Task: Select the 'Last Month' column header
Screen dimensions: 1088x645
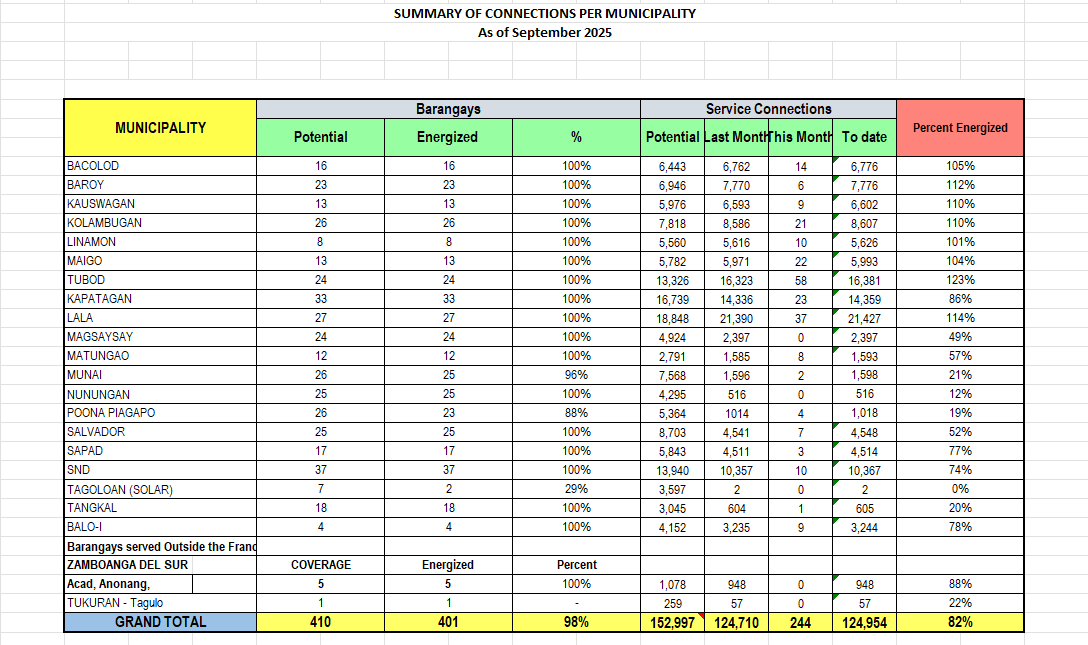Action: pyautogui.click(x=736, y=137)
